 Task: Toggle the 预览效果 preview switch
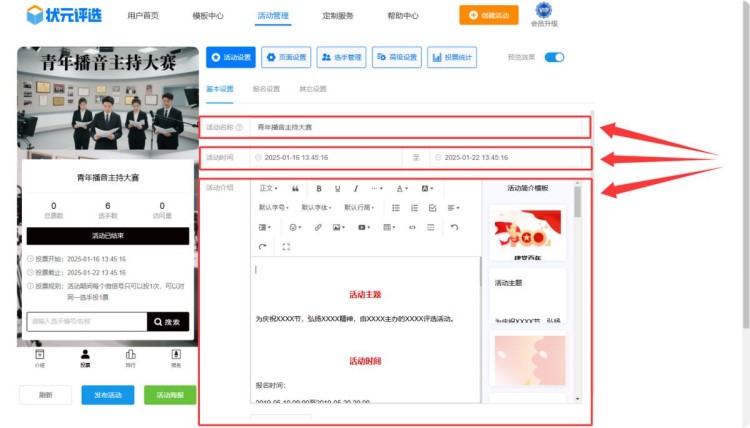(x=554, y=57)
